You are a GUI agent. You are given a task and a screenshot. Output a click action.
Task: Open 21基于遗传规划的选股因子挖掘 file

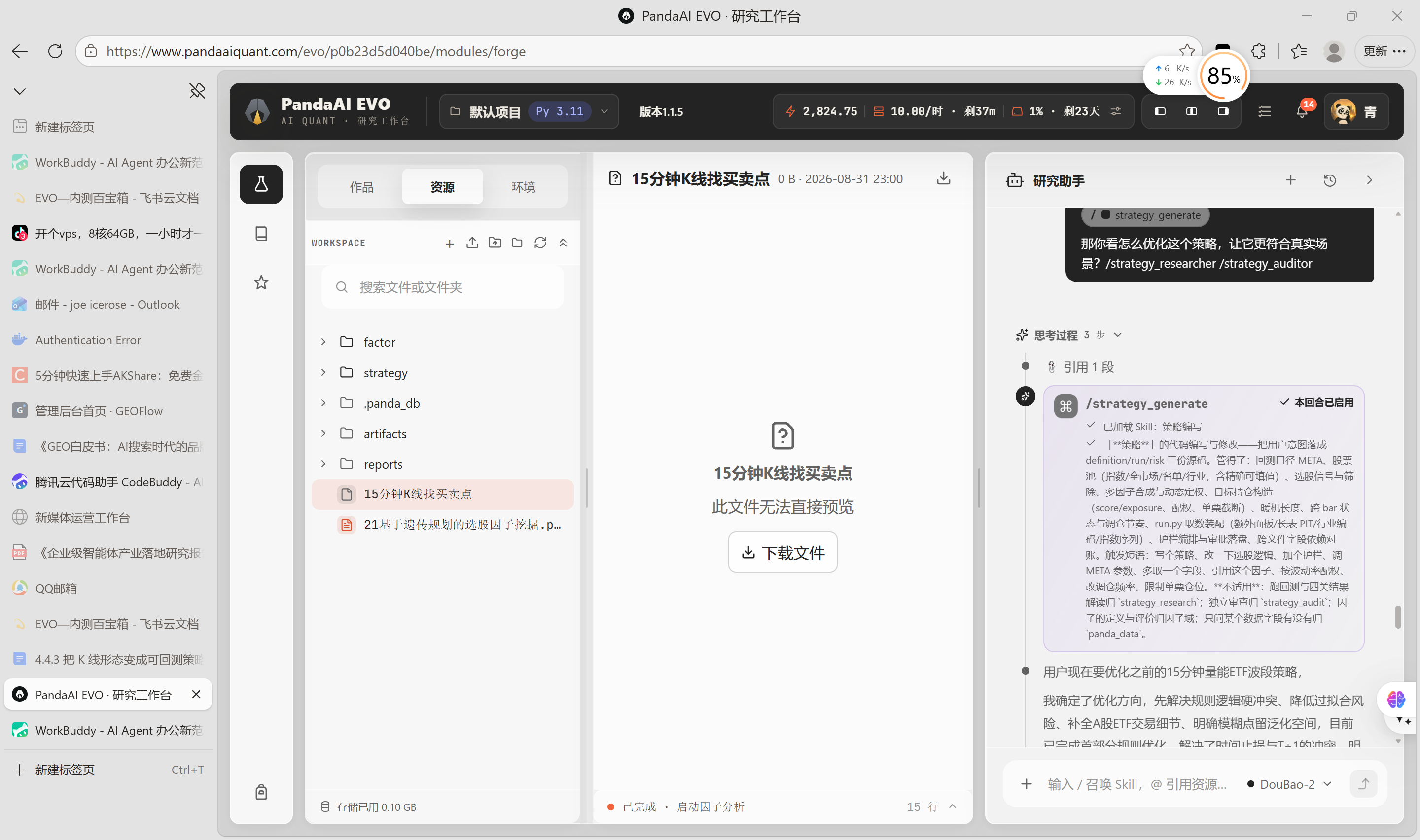(442, 525)
